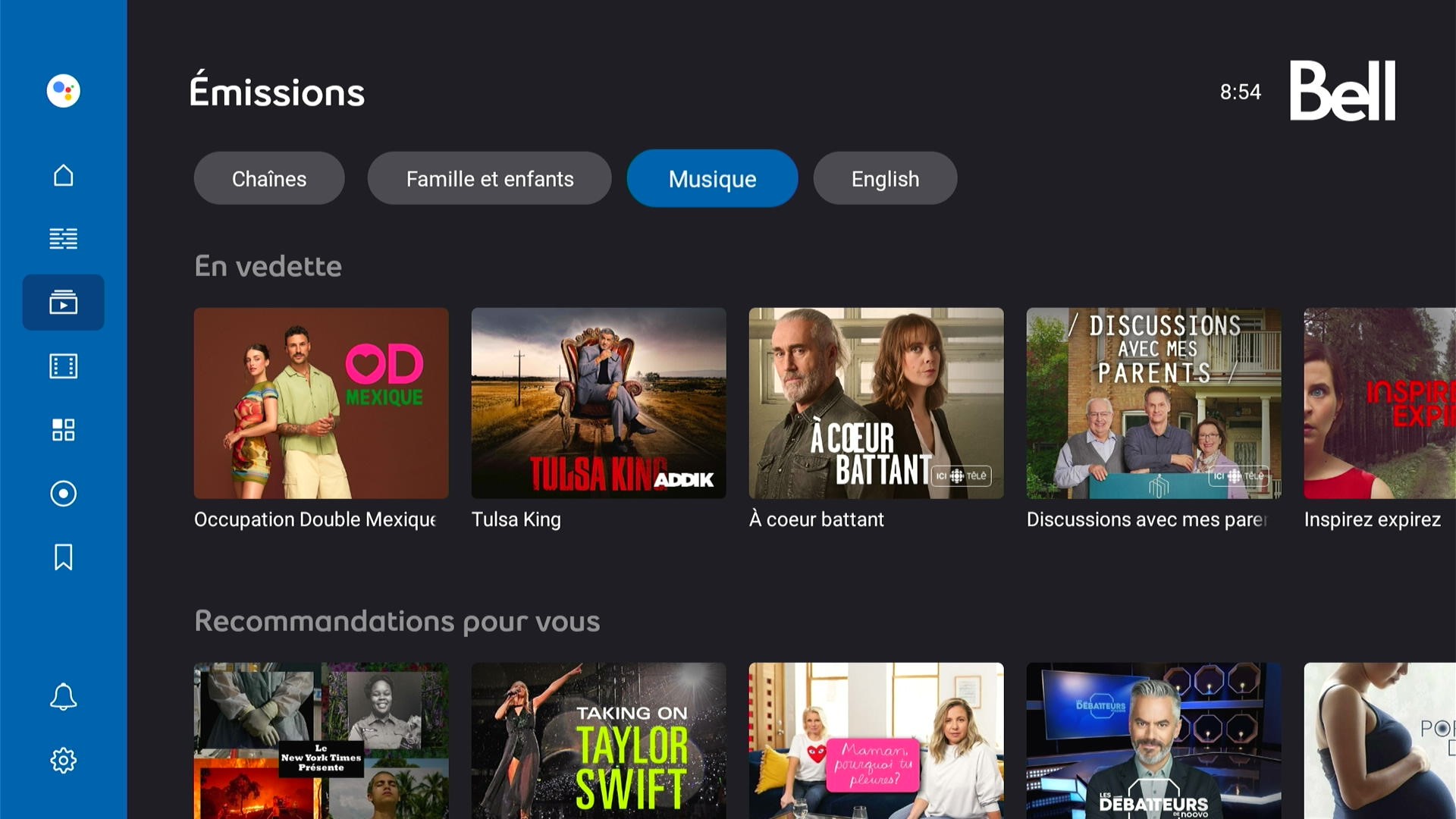Click the À coeur battant thumbnail

click(x=876, y=403)
